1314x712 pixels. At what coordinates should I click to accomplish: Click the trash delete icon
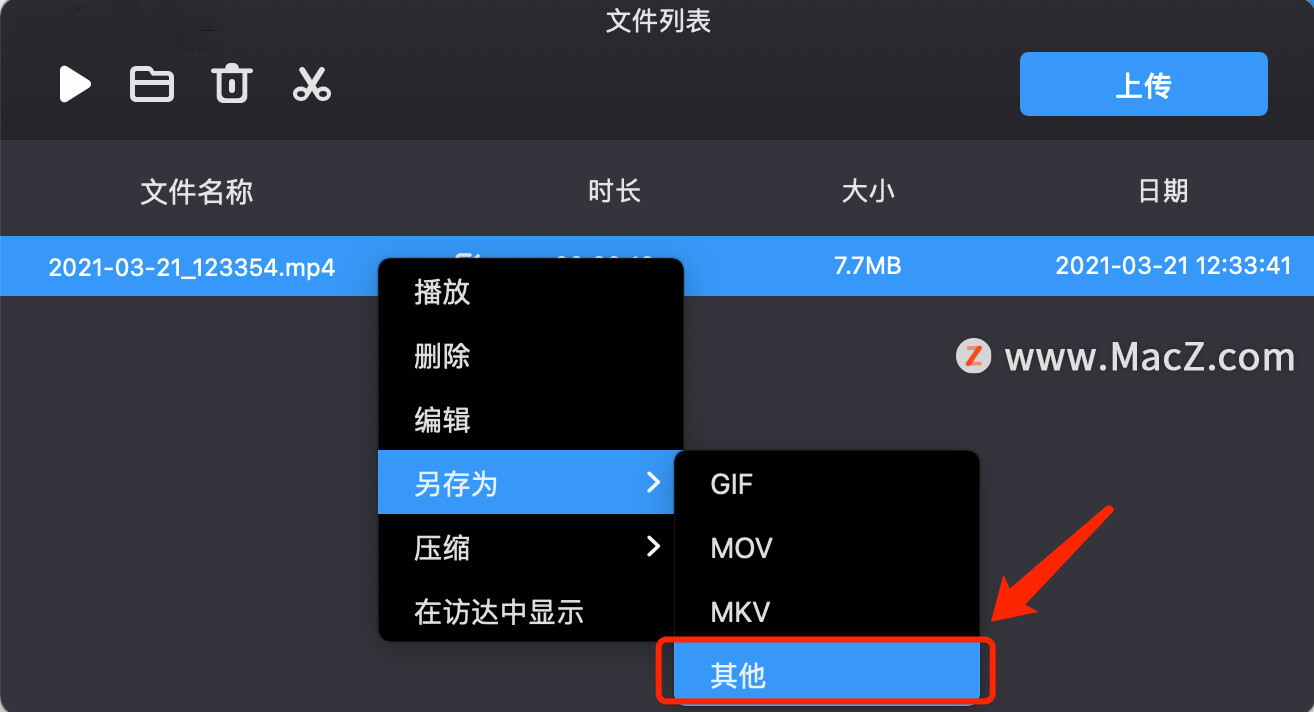point(232,85)
